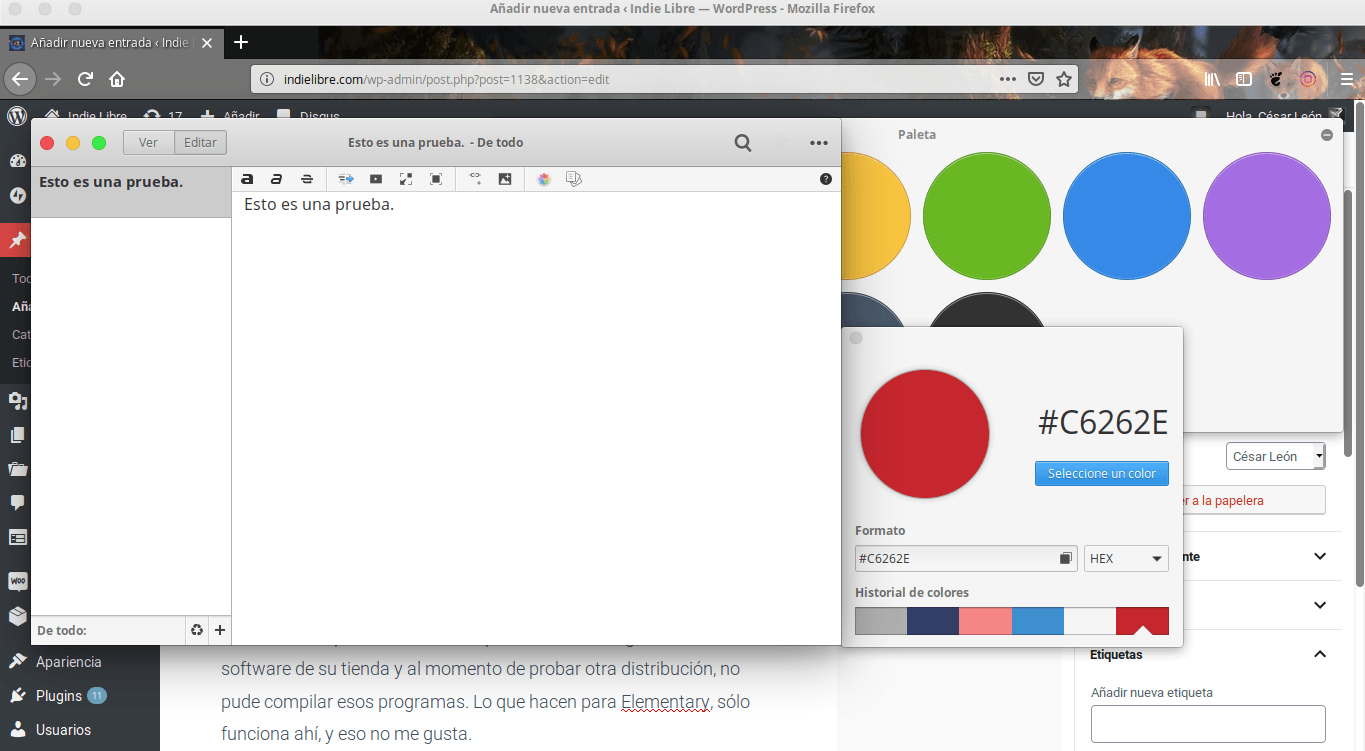Viewport: 1365px width, 751px height.
Task: Click the copy icon in Formato field
Action: 1066,558
